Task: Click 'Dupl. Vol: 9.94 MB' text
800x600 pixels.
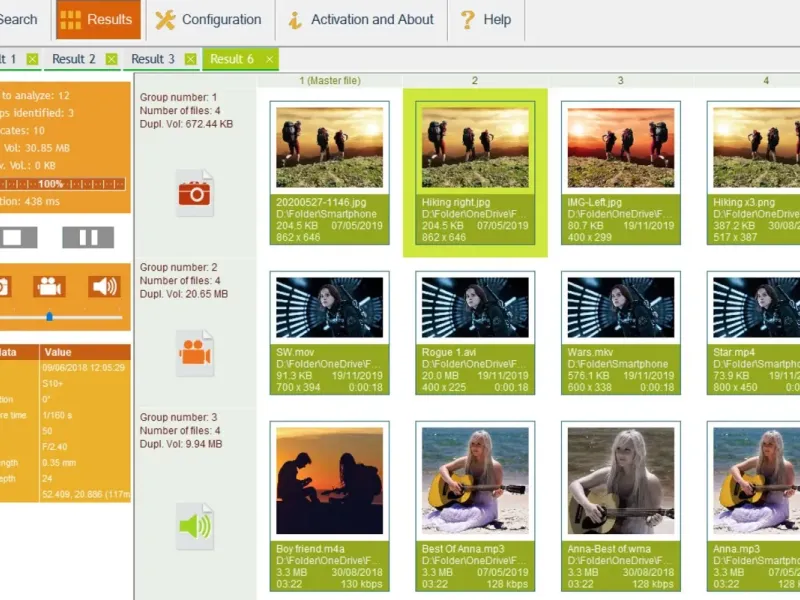Action: click(181, 444)
